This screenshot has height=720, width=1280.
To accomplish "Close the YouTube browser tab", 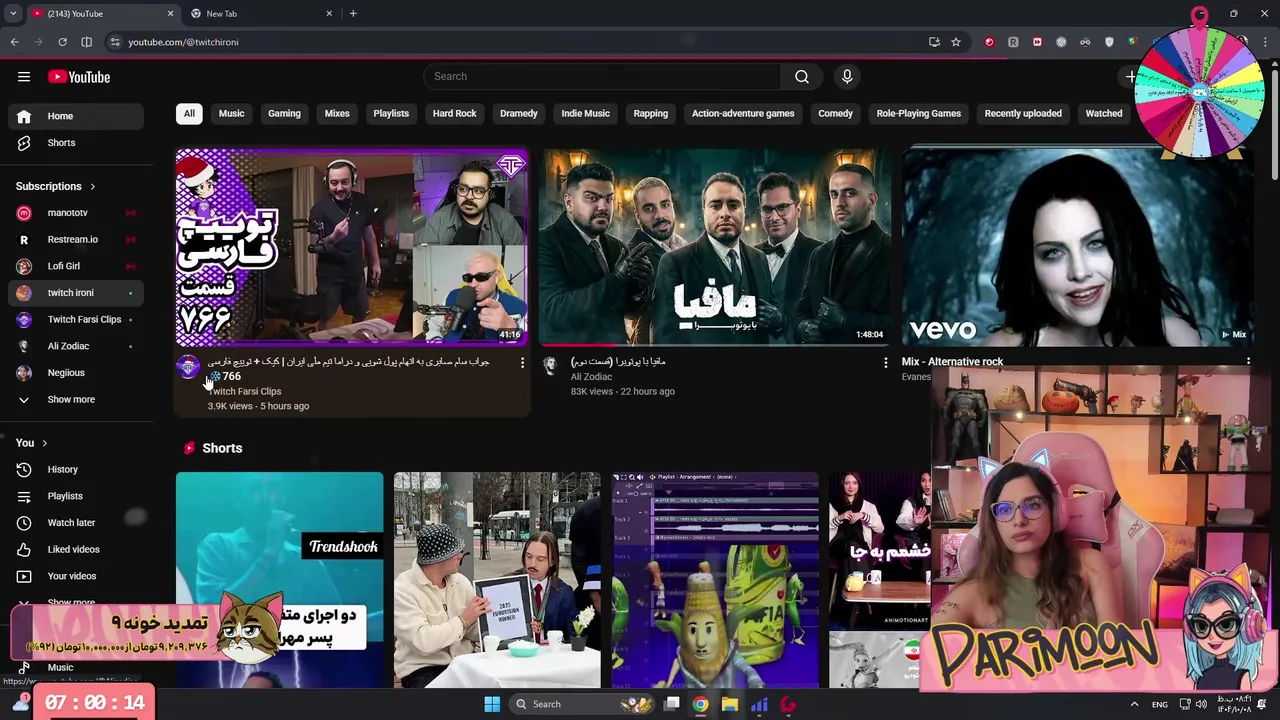I will click(x=170, y=14).
